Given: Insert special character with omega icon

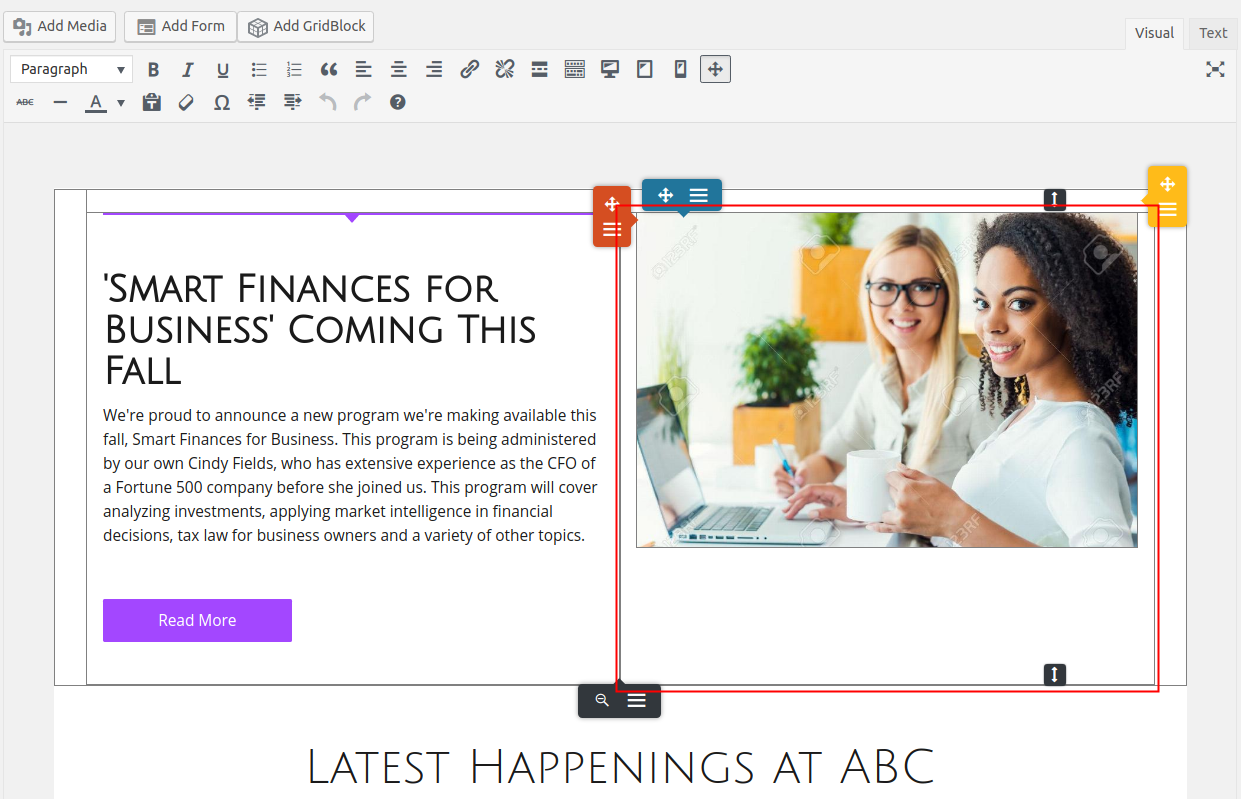Looking at the screenshot, I should (x=222, y=102).
